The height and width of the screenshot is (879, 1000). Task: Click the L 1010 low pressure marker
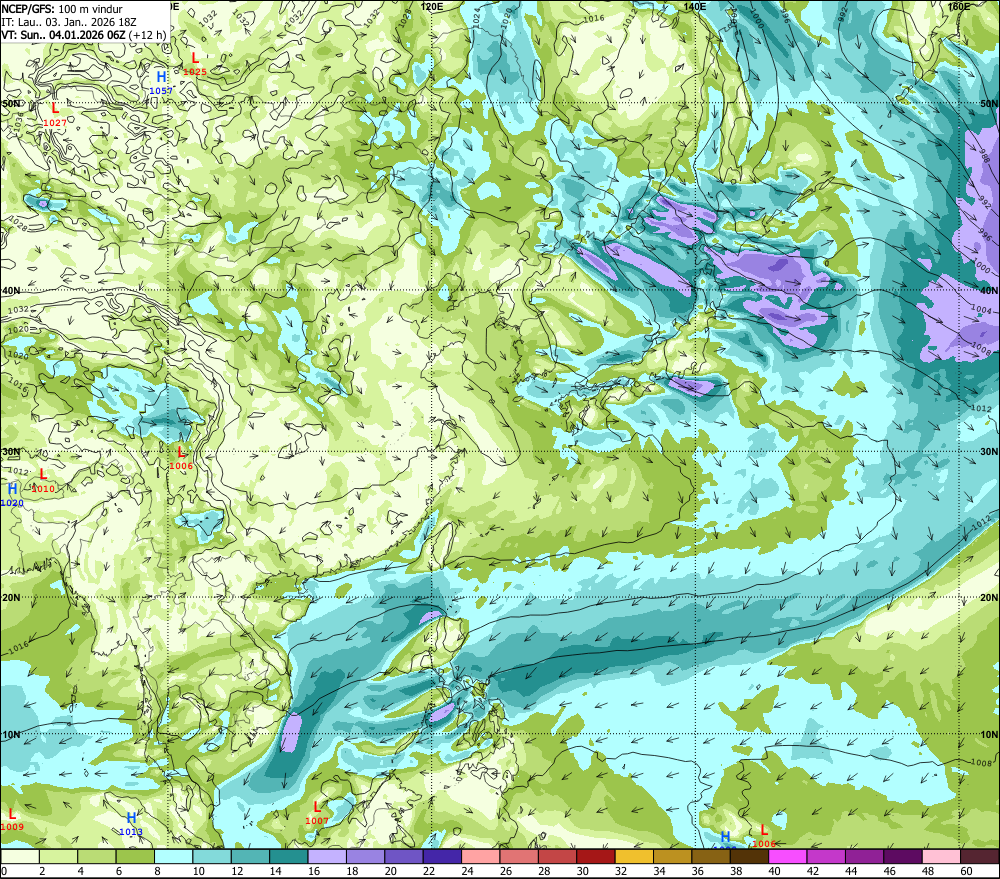coord(43,481)
